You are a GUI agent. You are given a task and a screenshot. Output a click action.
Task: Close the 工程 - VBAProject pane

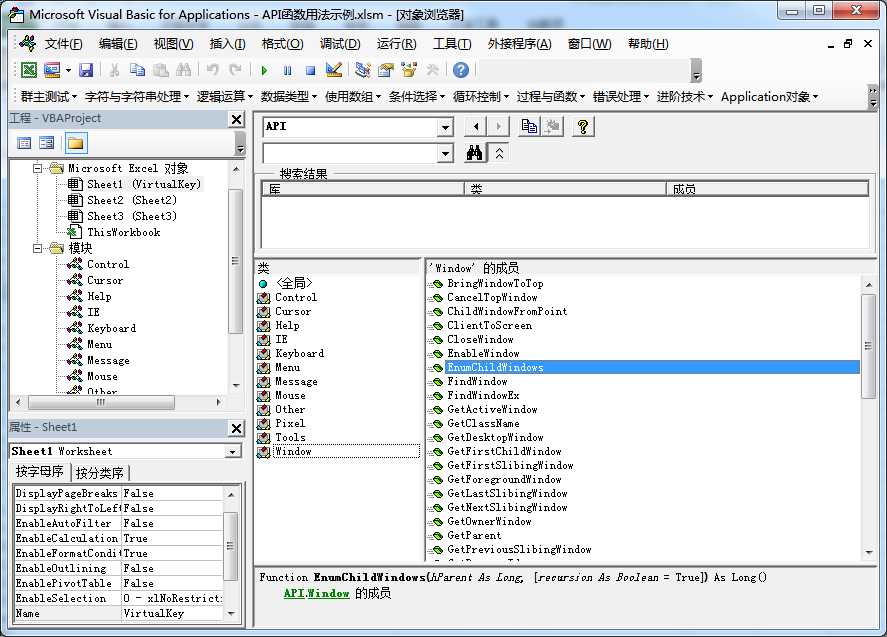(x=236, y=119)
